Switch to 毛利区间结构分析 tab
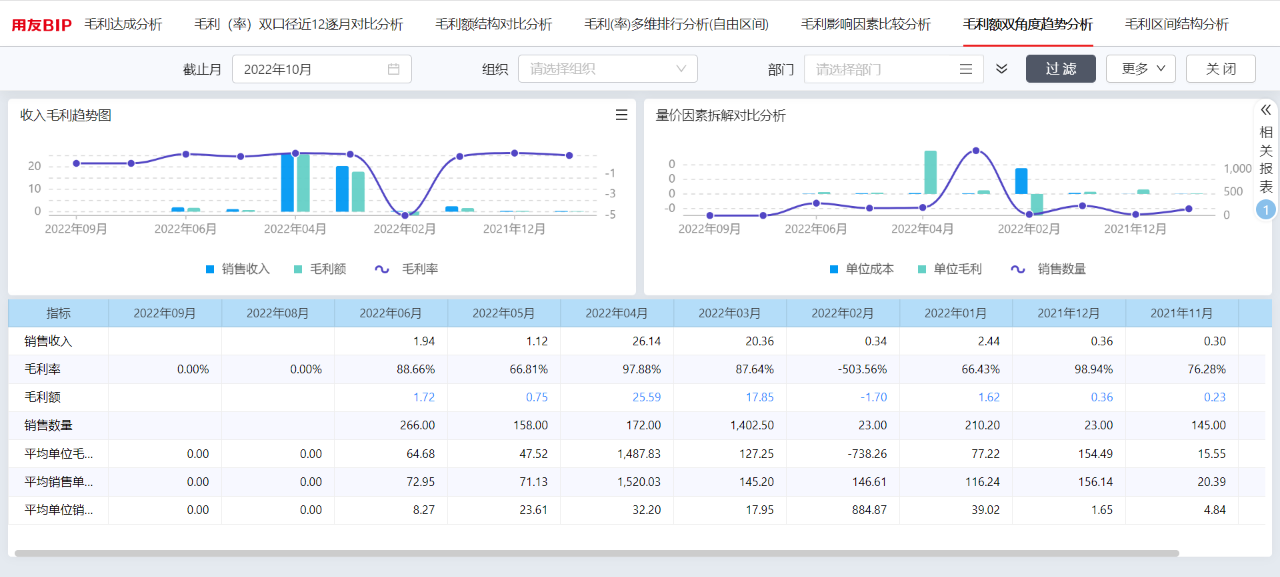The width and height of the screenshot is (1280, 577). click(1177, 24)
